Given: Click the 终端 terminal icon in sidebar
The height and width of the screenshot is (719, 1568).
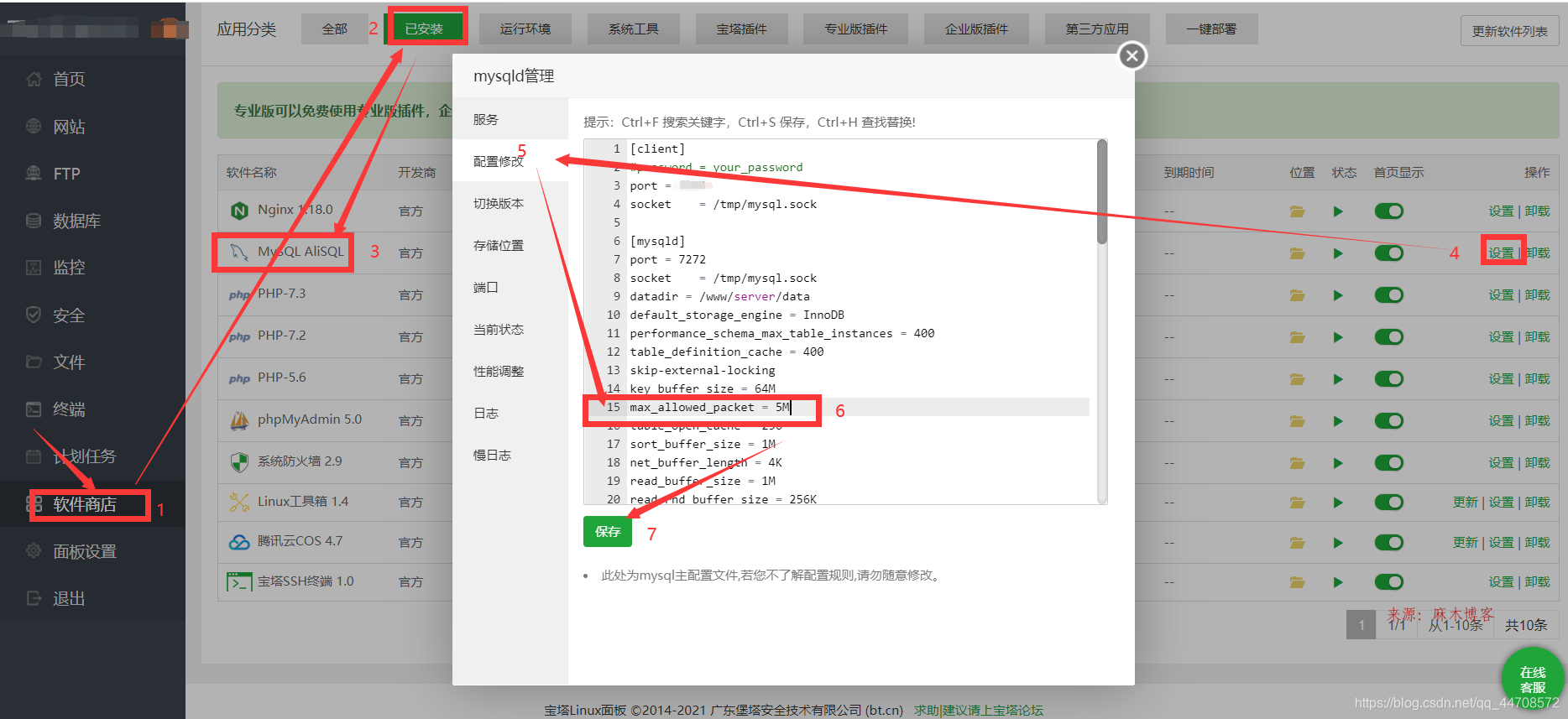Looking at the screenshot, I should [34, 409].
